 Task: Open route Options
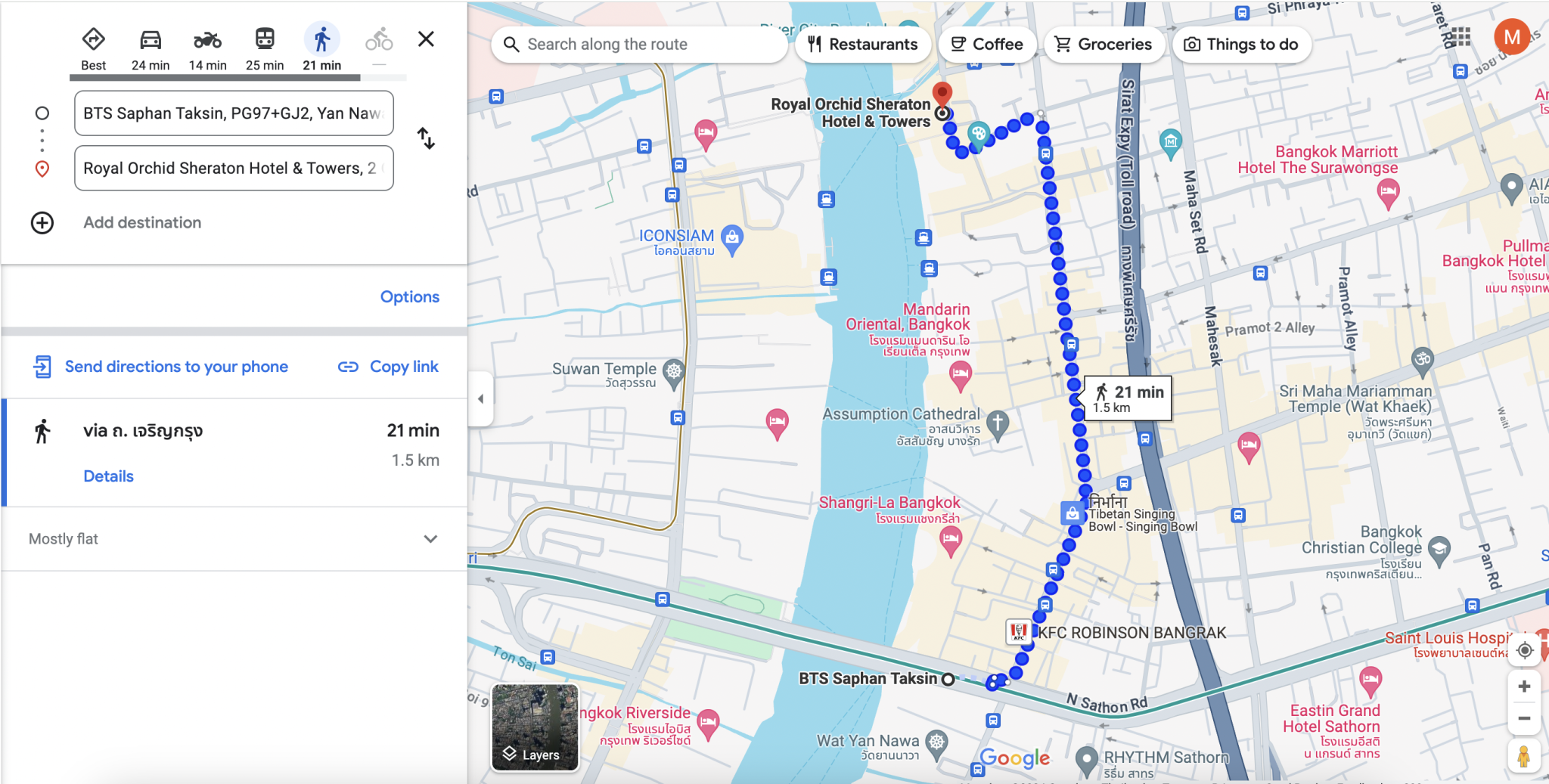(x=409, y=296)
